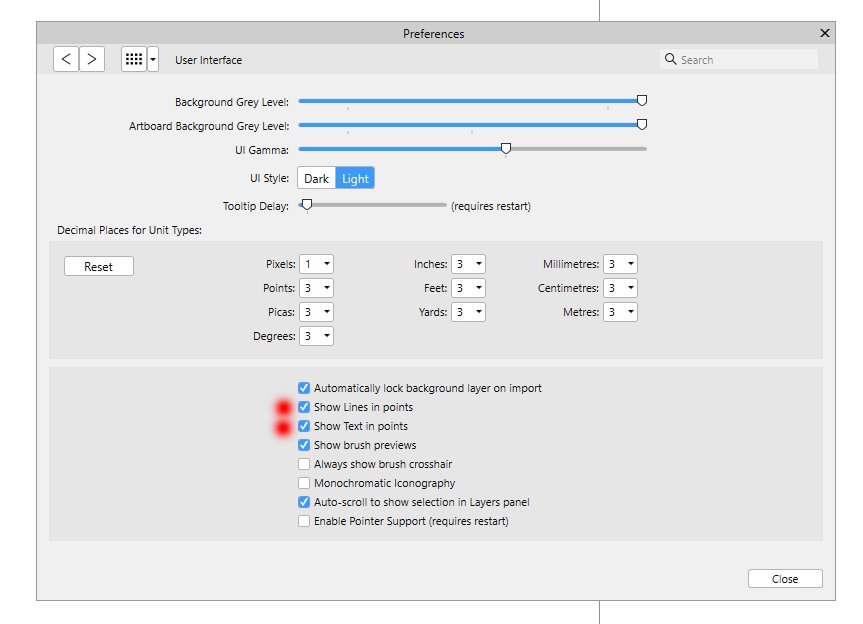Open the Degrees decimal places dropdown
The image size is (863, 624).
tap(316, 336)
